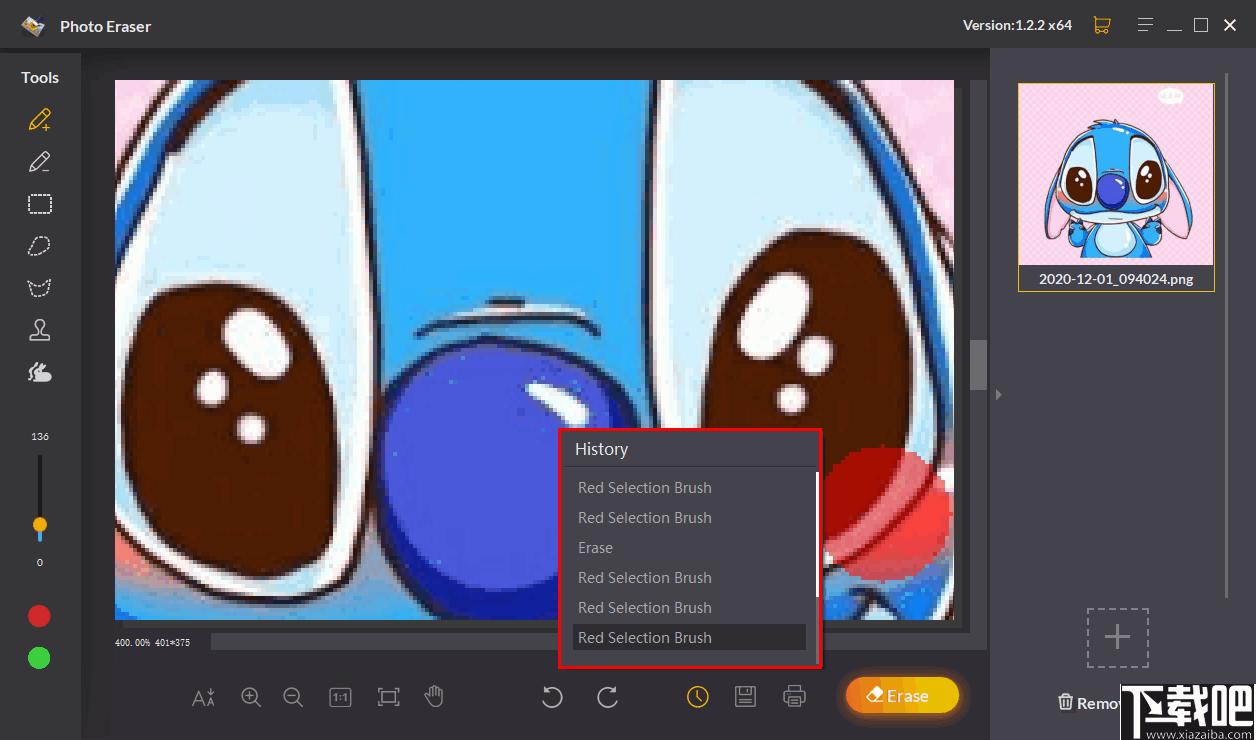This screenshot has height=740, width=1256.
Task: Click the History list scrollbar
Action: tap(817, 535)
